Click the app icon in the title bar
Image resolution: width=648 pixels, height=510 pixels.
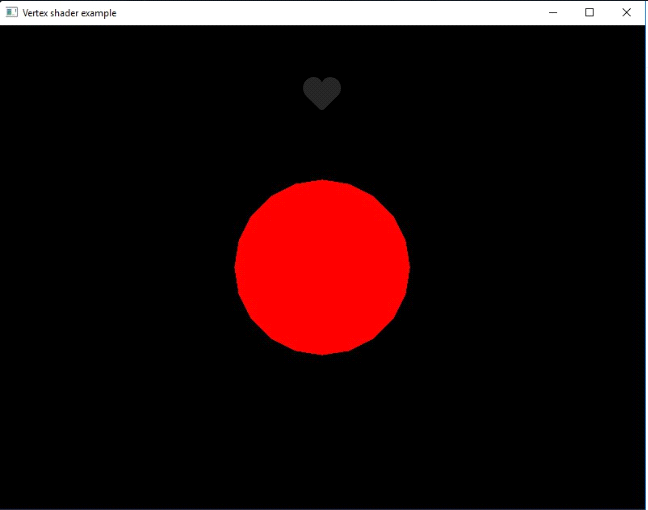coord(12,12)
